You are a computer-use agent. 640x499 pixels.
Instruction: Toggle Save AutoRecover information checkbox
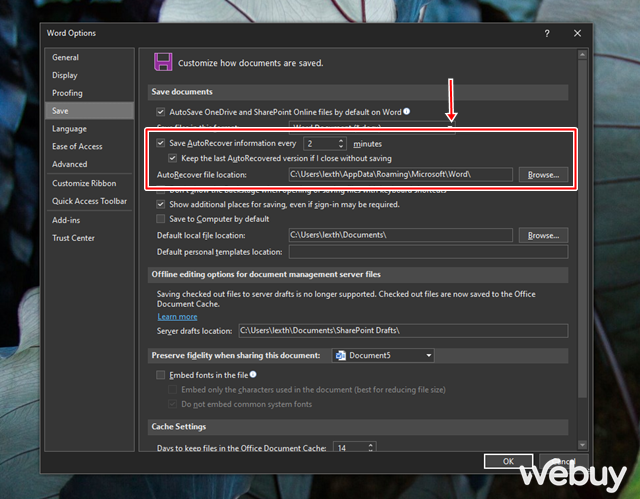161,144
